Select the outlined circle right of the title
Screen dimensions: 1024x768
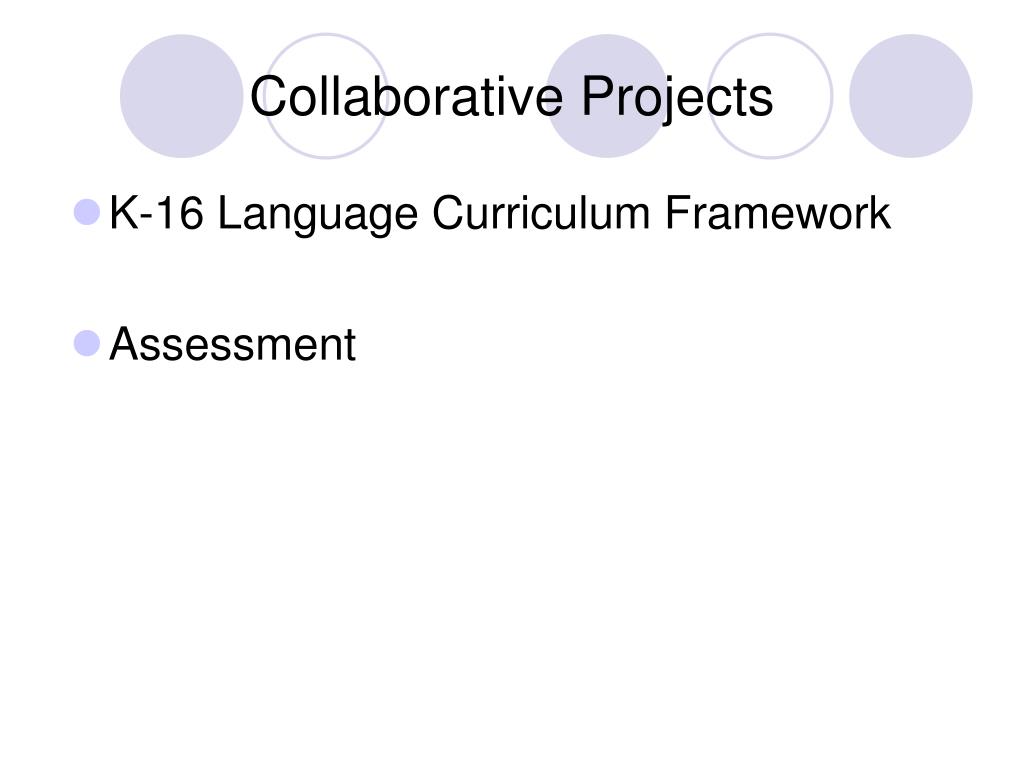tap(770, 96)
